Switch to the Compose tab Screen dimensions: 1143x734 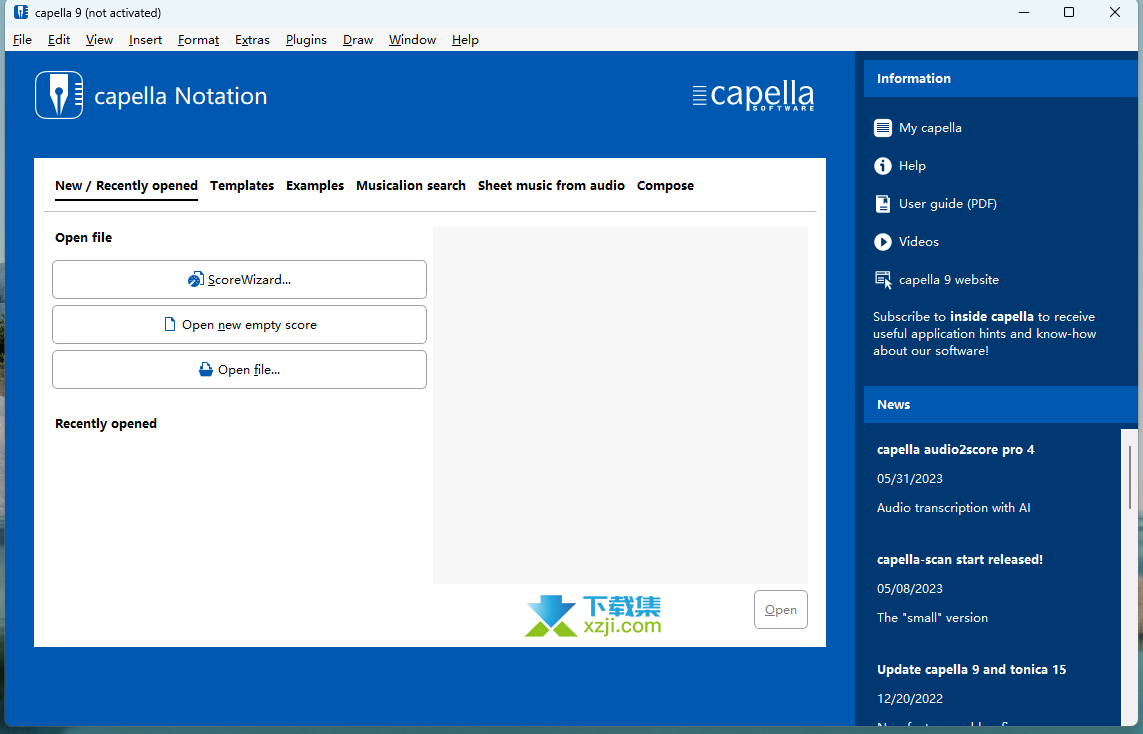click(666, 186)
